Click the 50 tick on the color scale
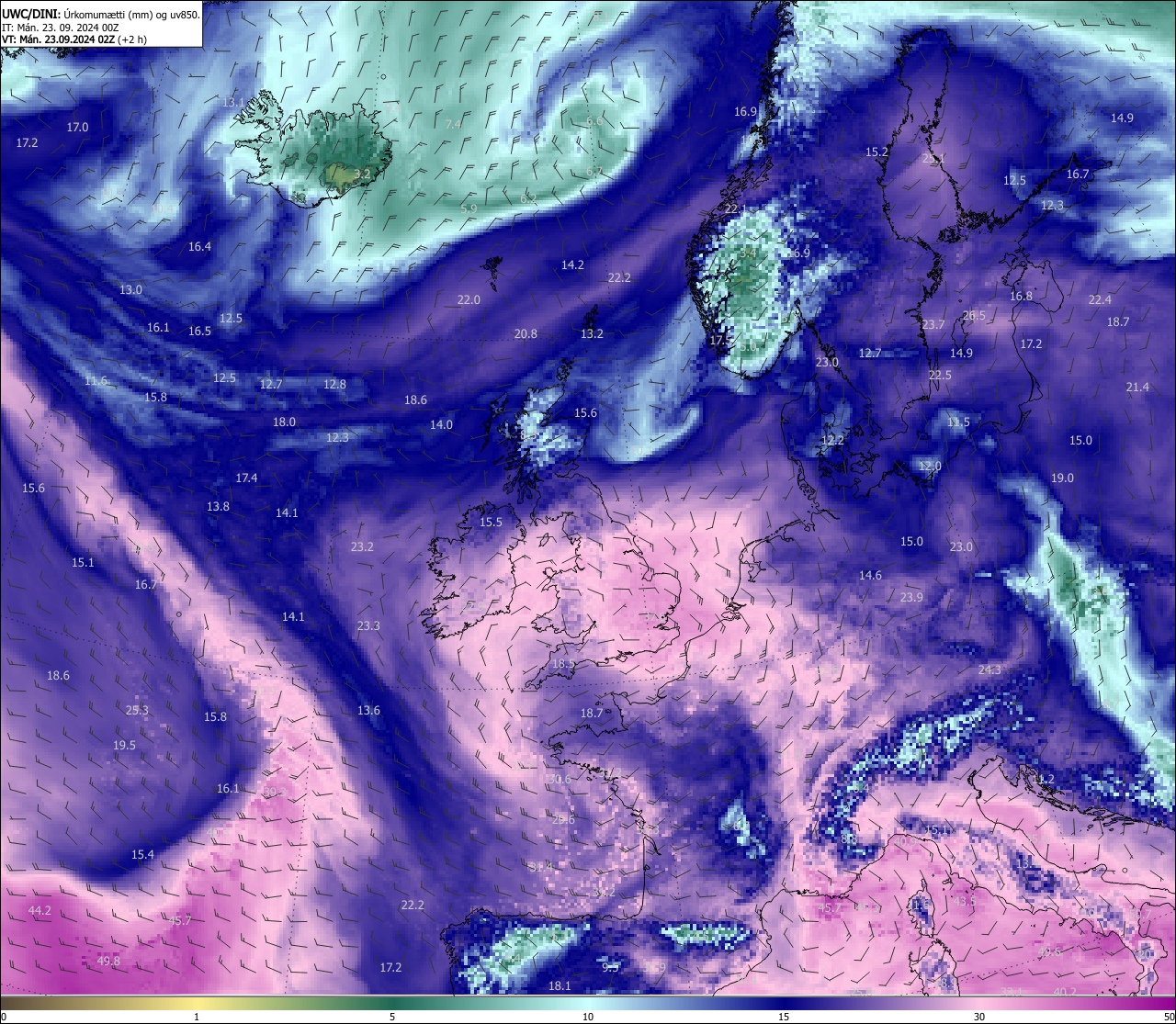The height and width of the screenshot is (1024, 1176). [x=1169, y=1017]
